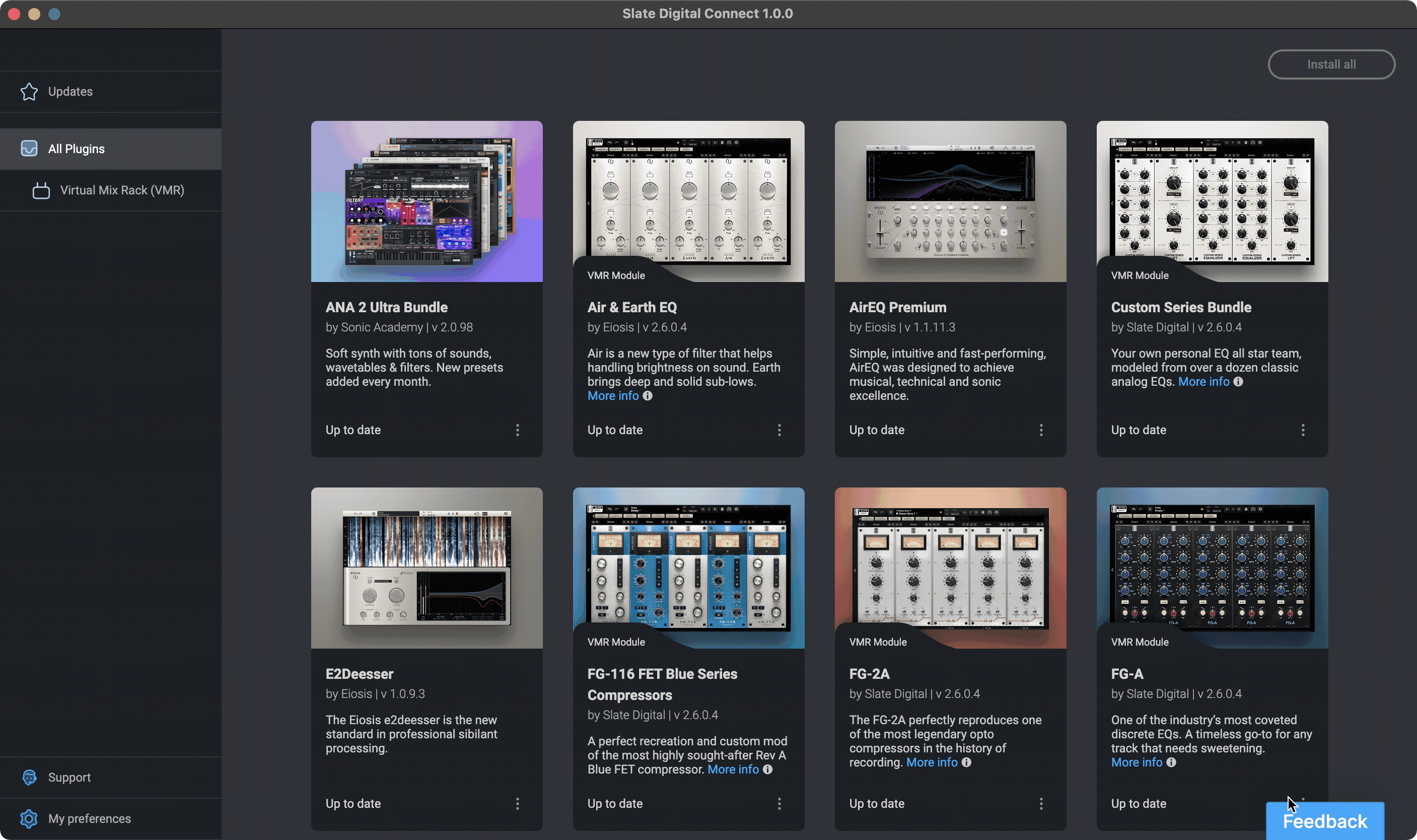Open My preferences
The height and width of the screenshot is (840, 1417).
point(111,819)
